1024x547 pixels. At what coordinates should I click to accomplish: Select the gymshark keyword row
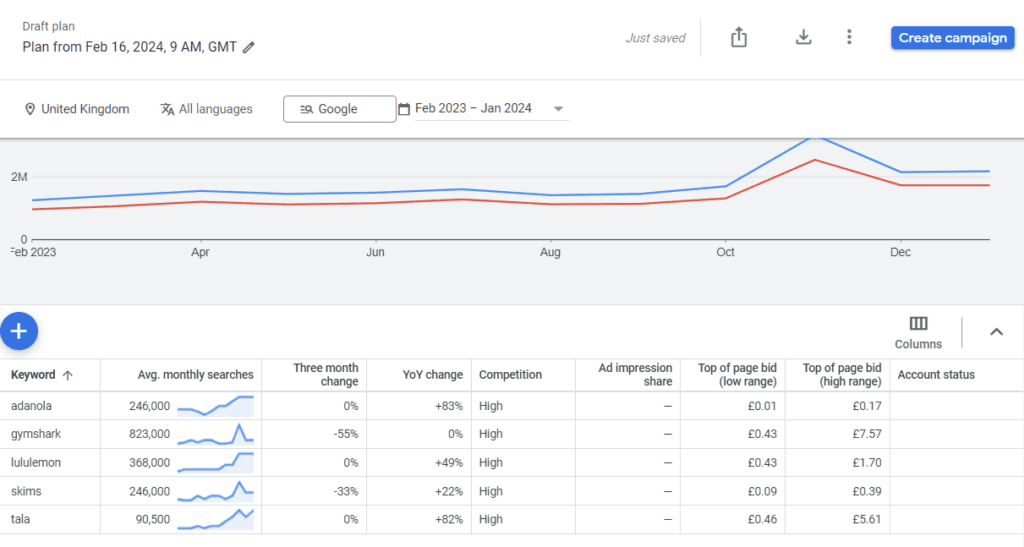(x=35, y=434)
